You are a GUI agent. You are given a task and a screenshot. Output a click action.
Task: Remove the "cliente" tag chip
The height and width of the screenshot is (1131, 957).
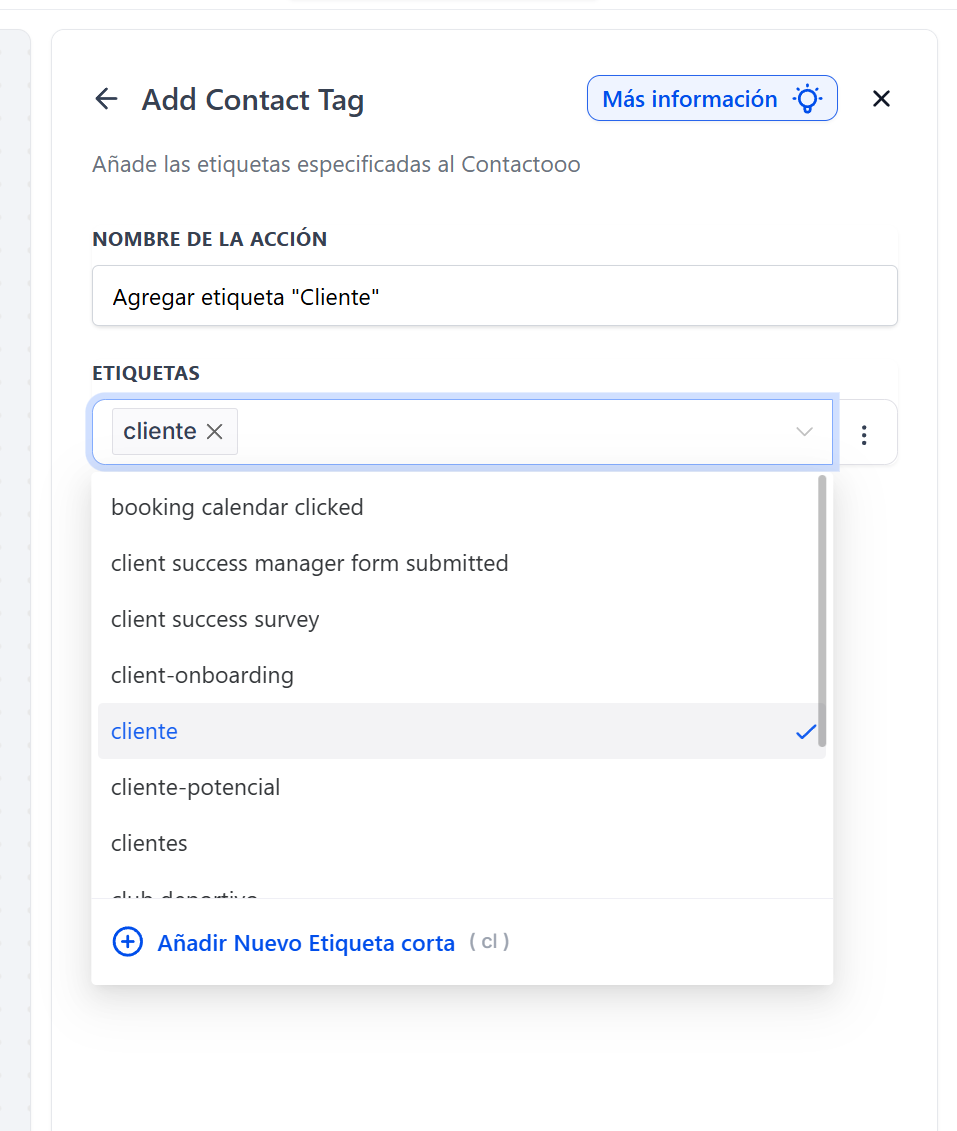tap(214, 431)
